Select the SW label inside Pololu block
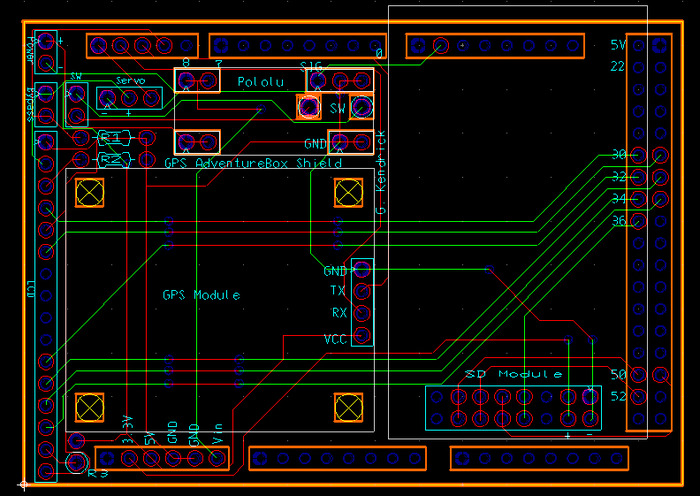Viewport: 700px width, 496px height. pos(338,108)
